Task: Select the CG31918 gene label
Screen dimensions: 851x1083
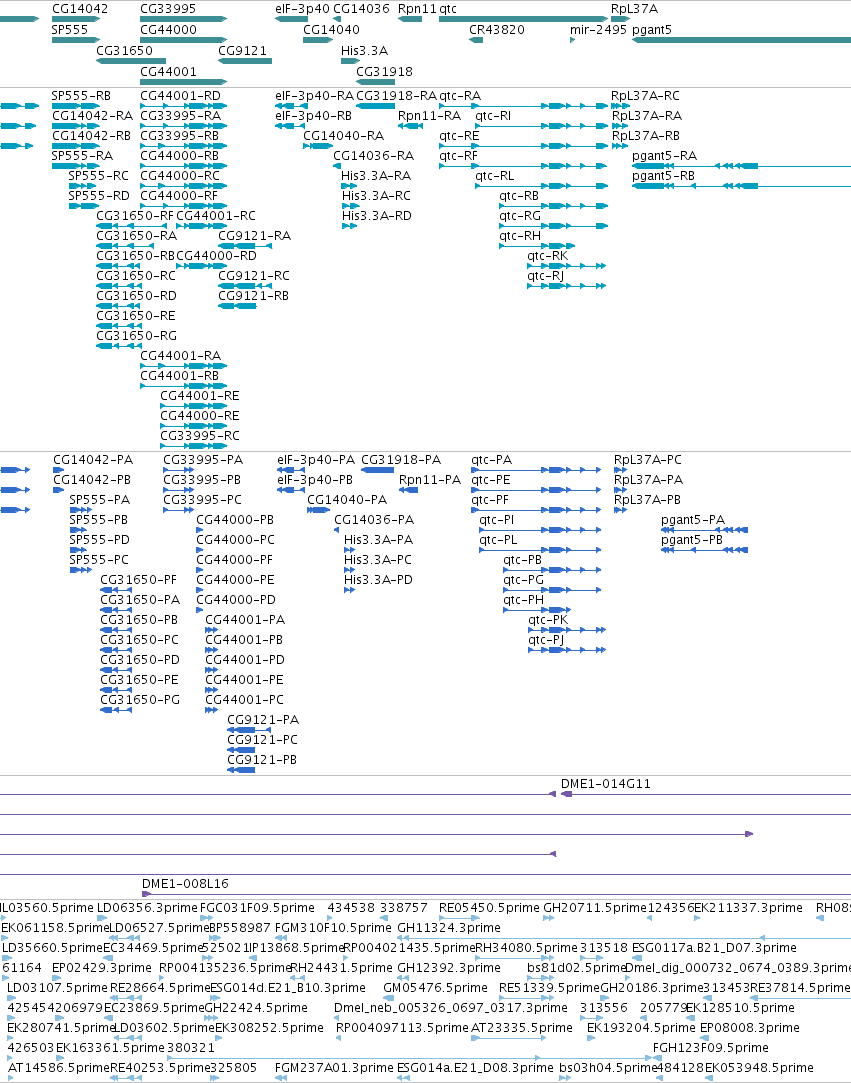Action: coord(384,71)
